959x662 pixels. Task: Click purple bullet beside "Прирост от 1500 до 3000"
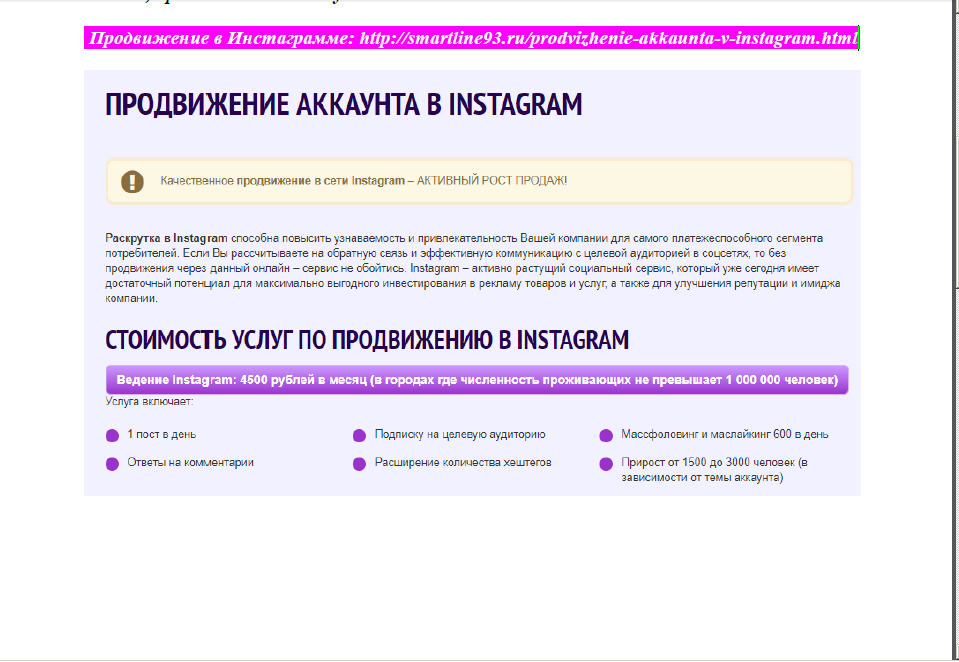click(x=605, y=464)
